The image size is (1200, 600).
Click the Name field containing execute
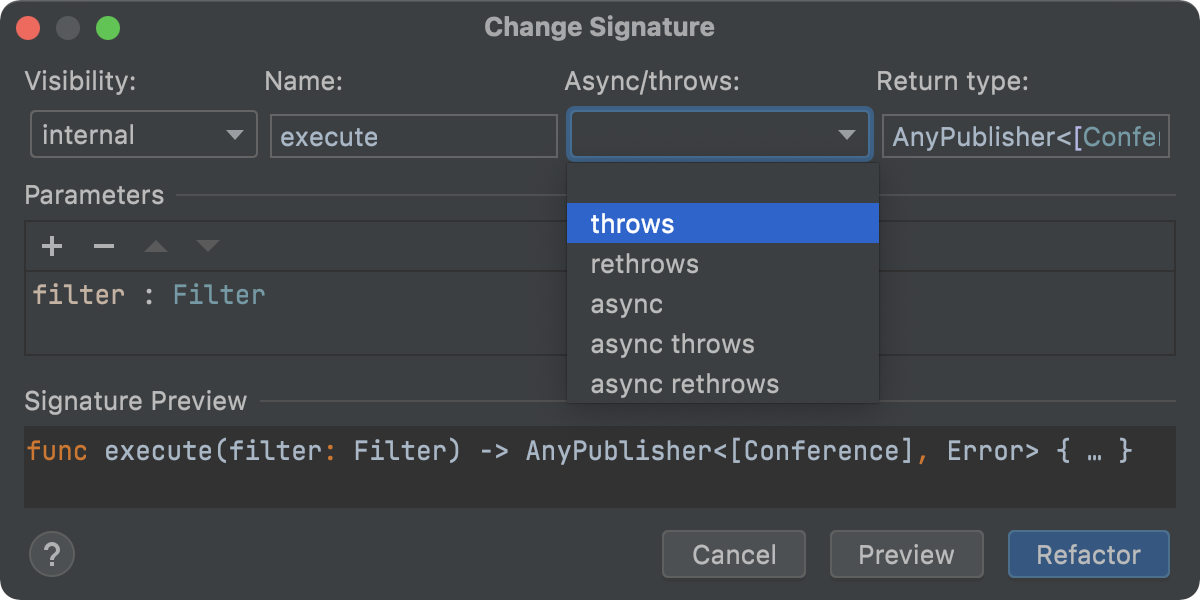click(414, 136)
